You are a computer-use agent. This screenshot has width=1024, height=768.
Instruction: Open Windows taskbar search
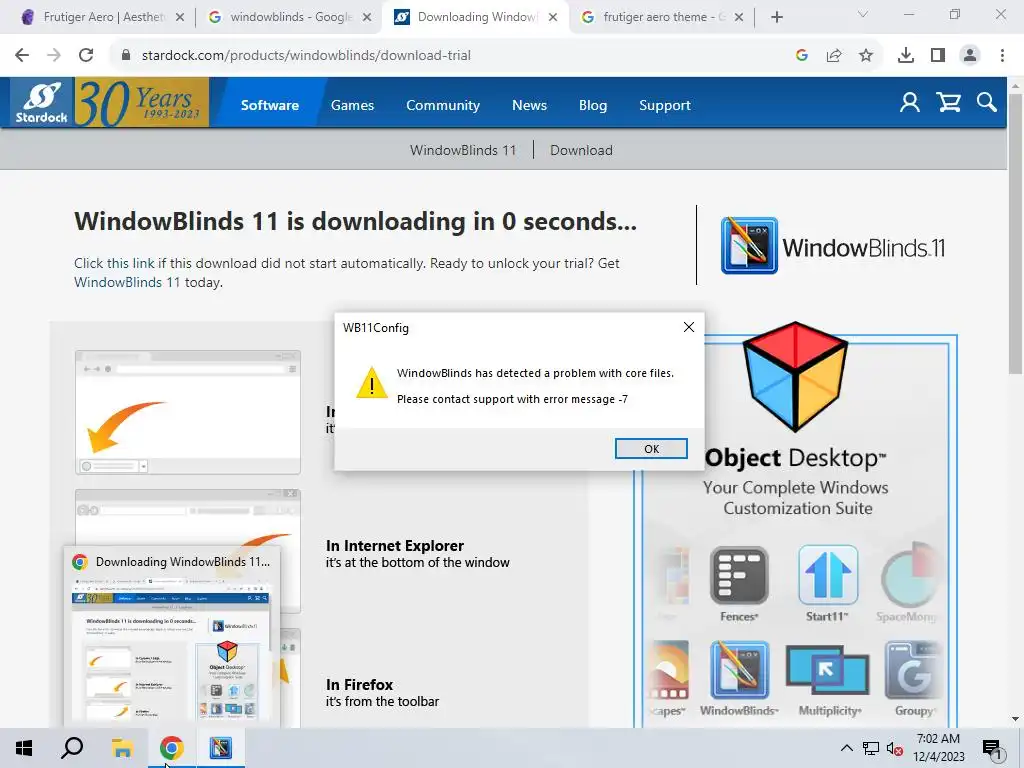pyautogui.click(x=72, y=748)
